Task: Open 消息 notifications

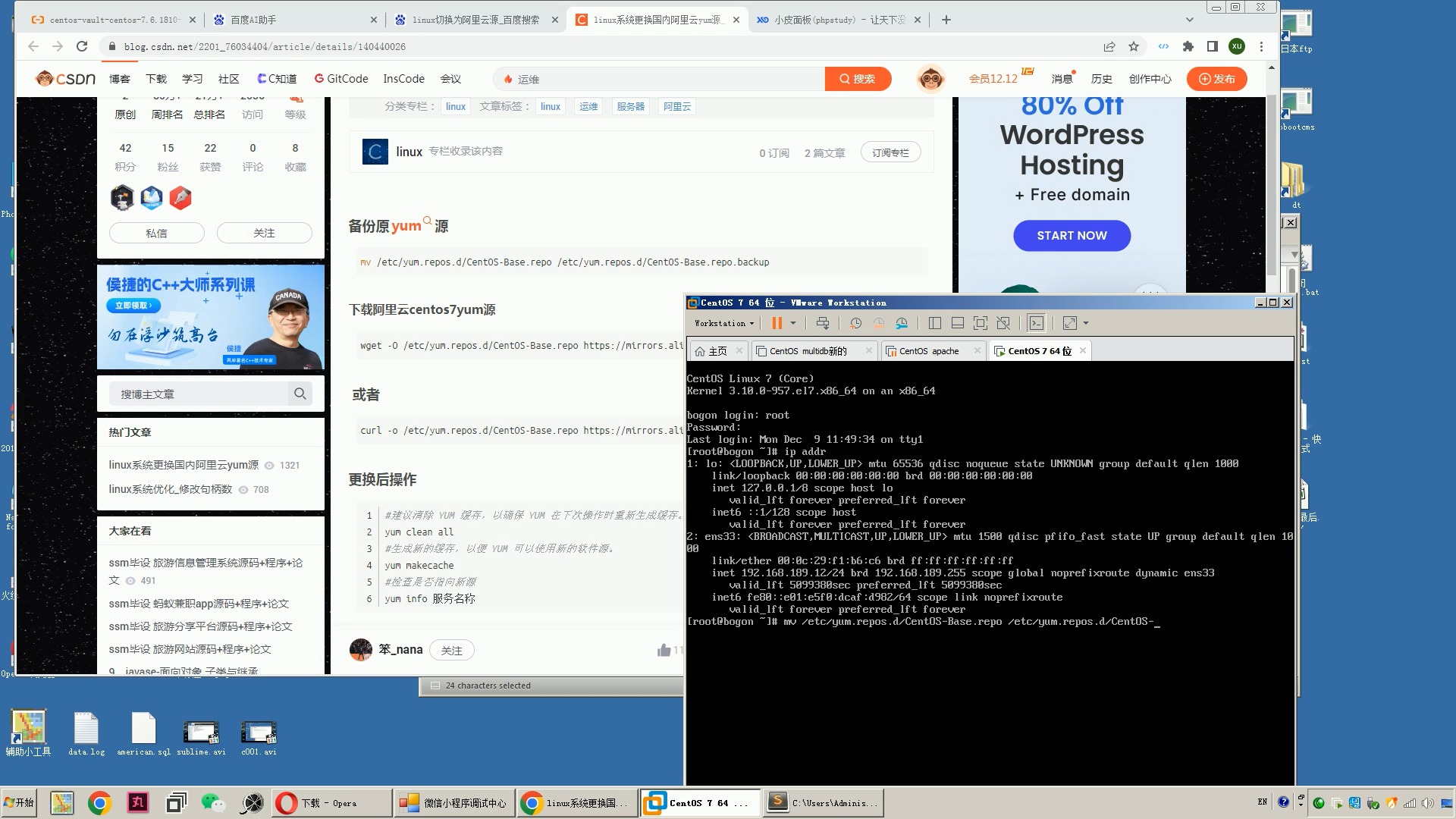Action: [1062, 79]
